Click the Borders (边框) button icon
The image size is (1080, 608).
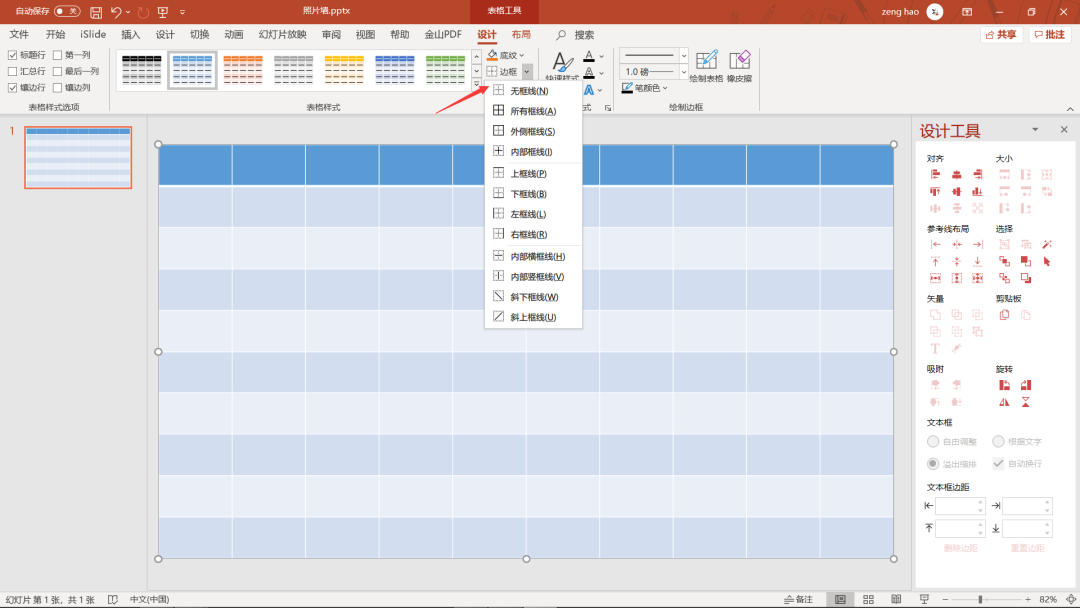coord(502,72)
